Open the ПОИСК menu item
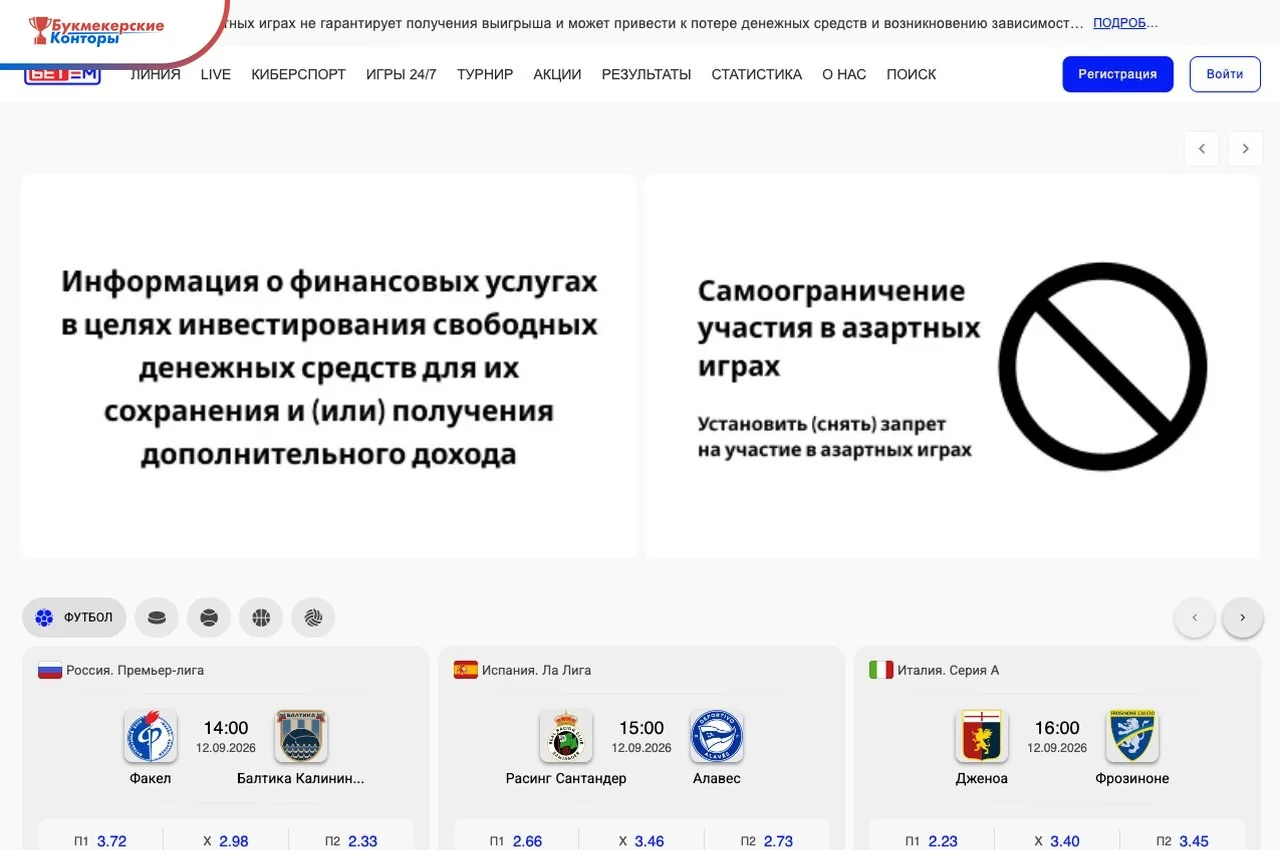The height and width of the screenshot is (850, 1280). [x=911, y=74]
